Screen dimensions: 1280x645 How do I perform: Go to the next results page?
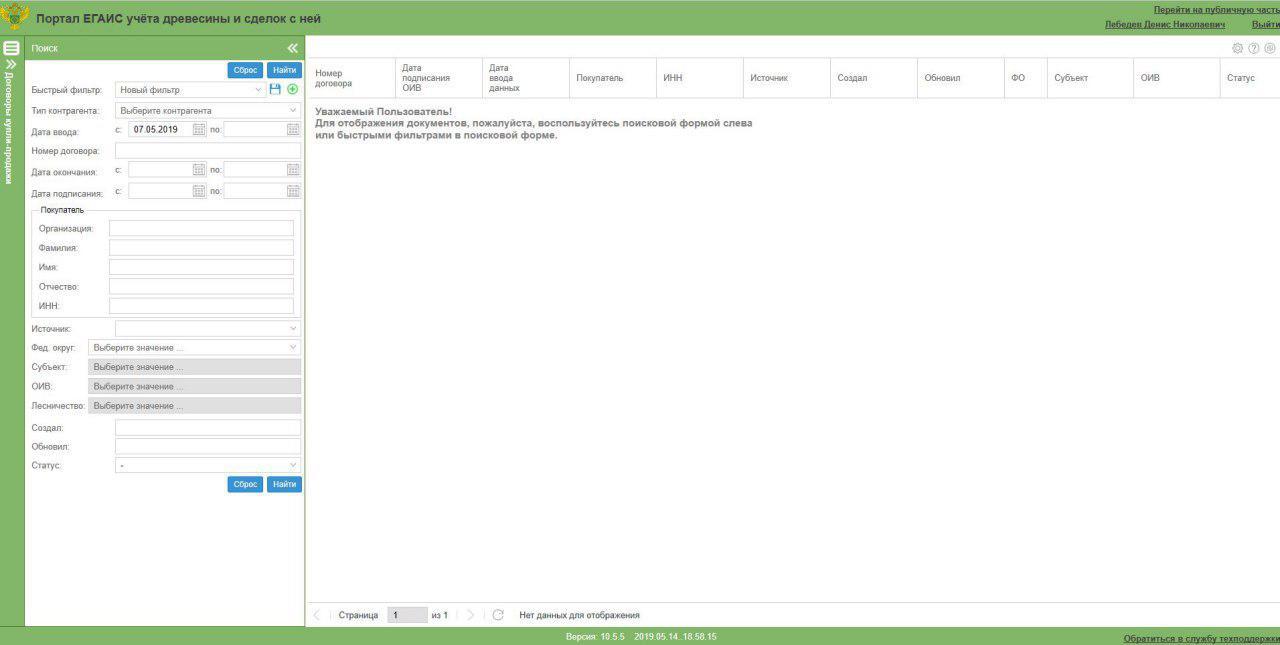[x=471, y=615]
